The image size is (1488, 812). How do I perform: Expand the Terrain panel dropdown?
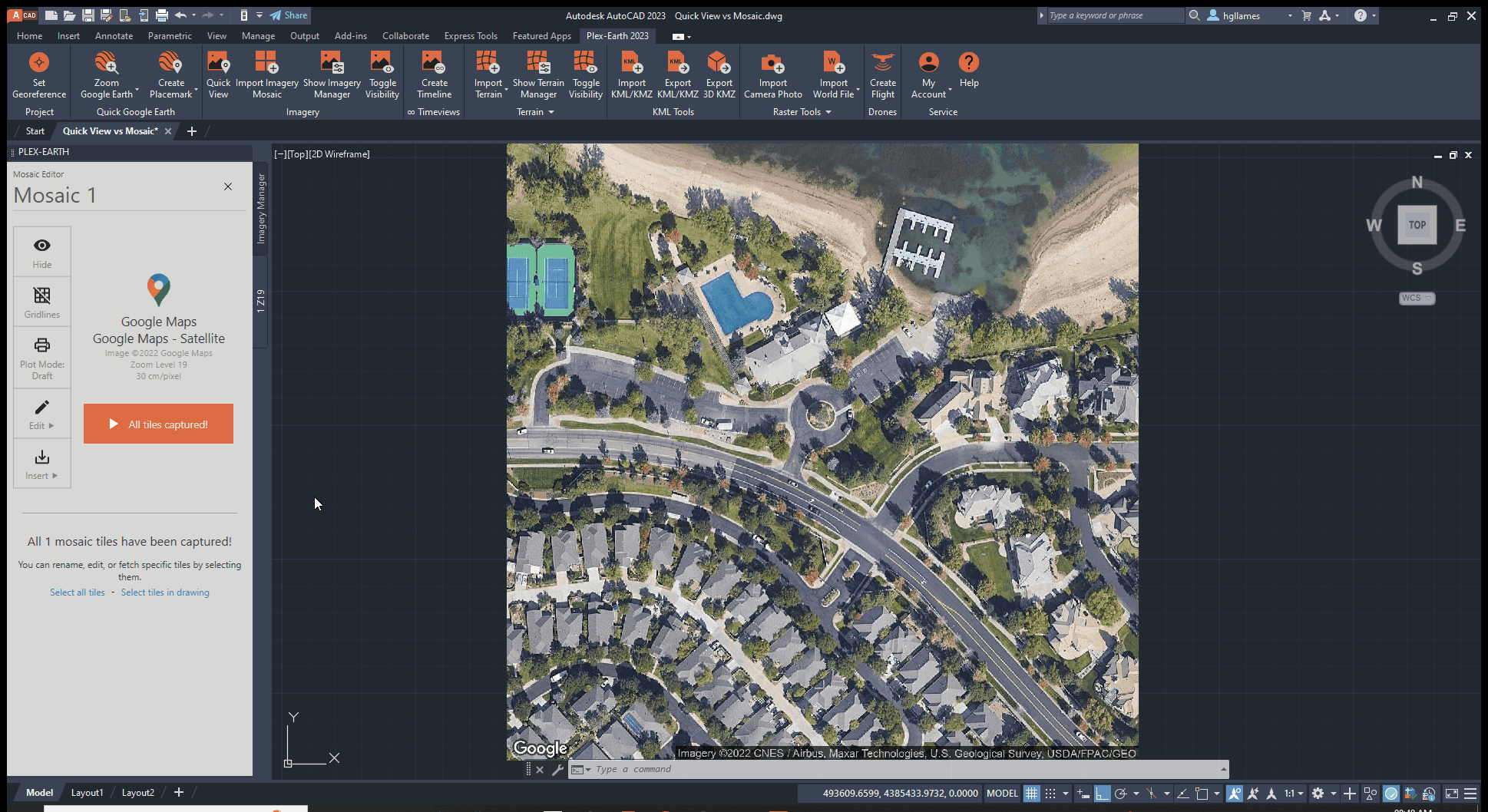tap(535, 112)
